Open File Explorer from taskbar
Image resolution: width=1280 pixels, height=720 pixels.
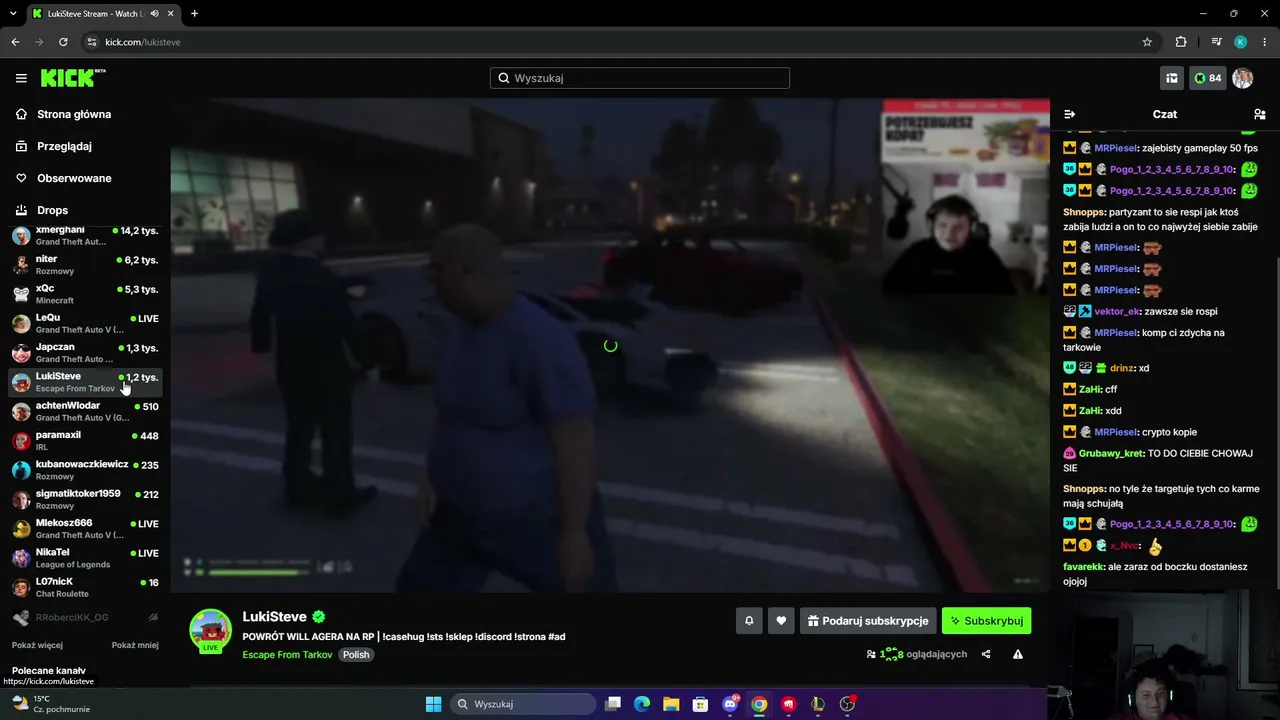[671, 704]
